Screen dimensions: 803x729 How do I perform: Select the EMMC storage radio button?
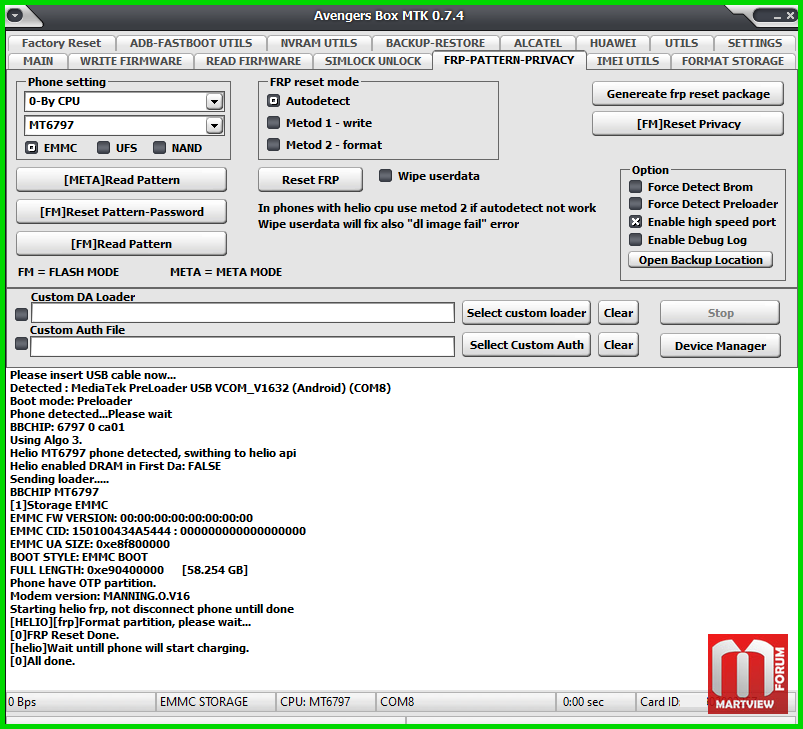[32, 148]
